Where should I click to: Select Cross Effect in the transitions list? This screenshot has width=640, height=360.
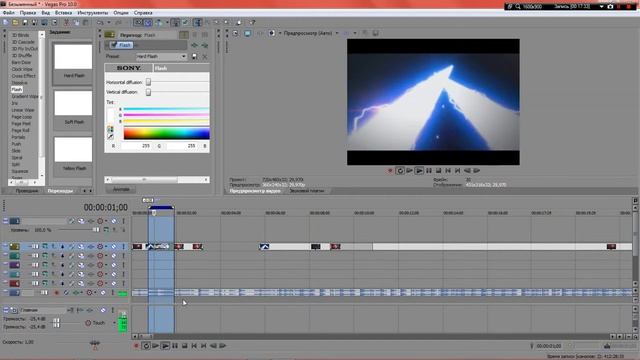[x=24, y=76]
